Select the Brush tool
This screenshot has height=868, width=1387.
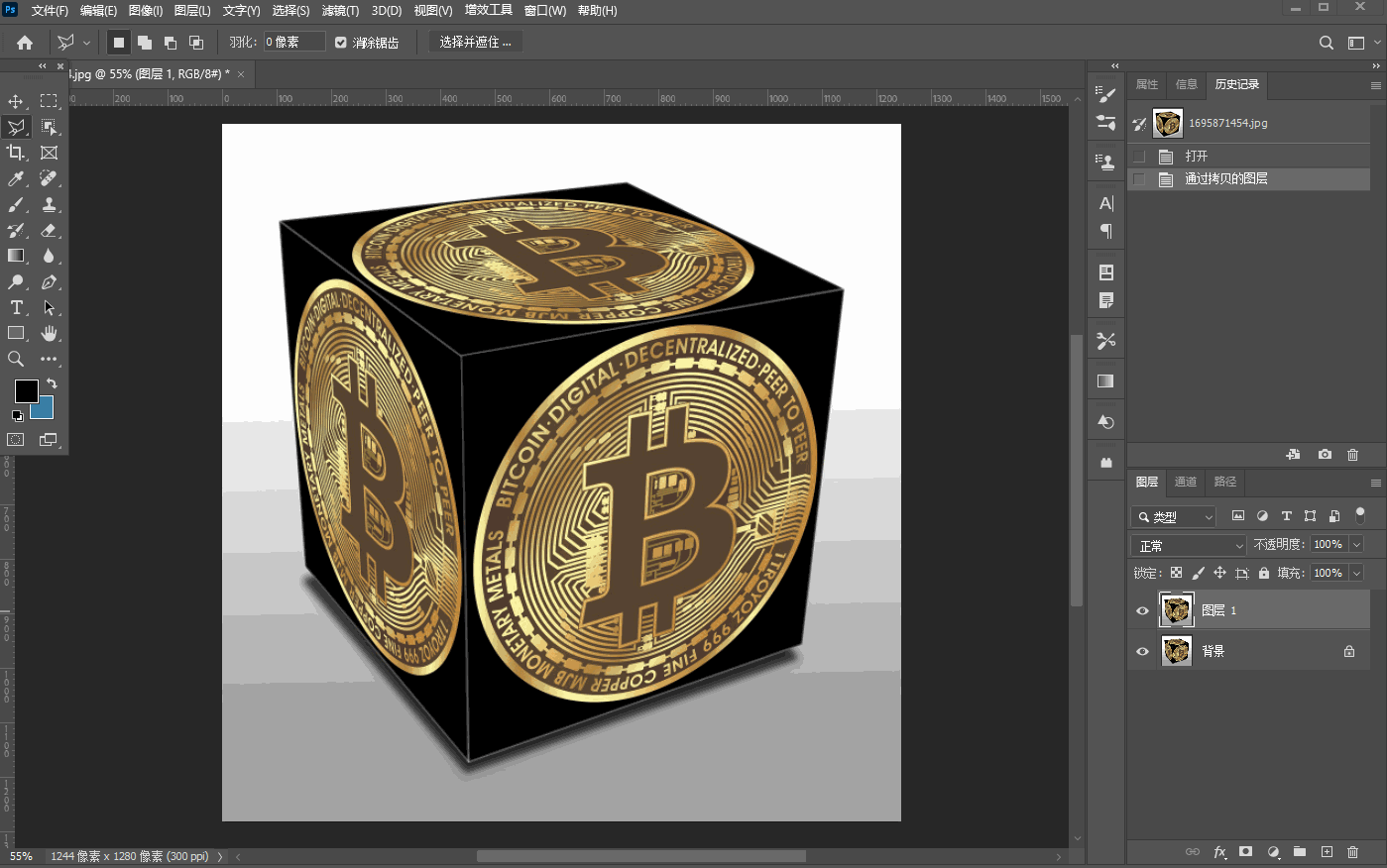point(16,204)
